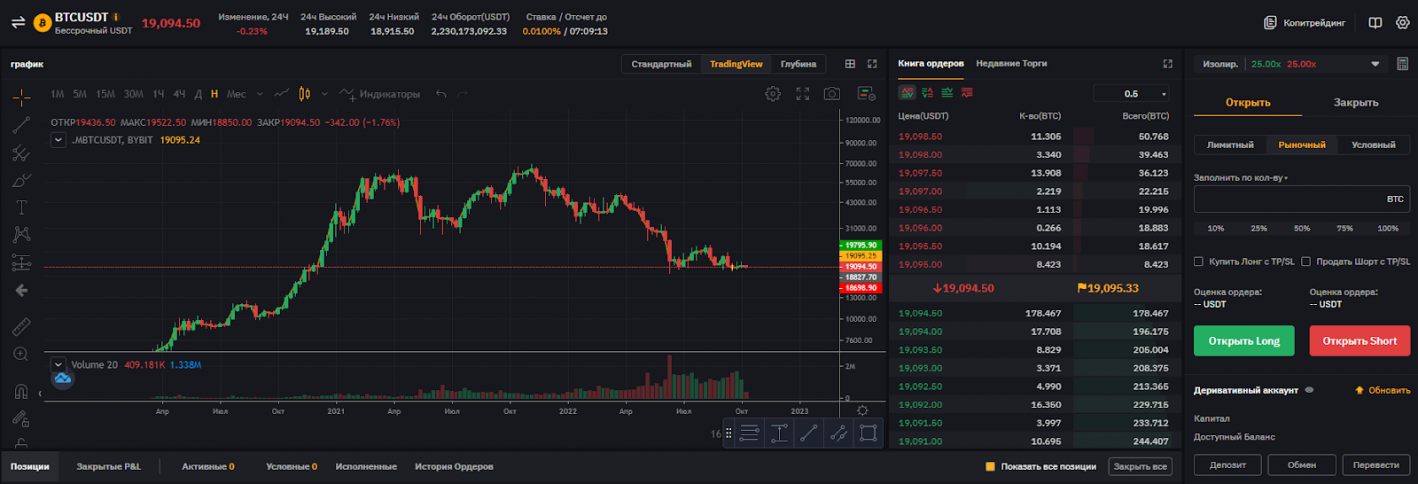Image resolution: width=1418 pixels, height=484 pixels.
Task: Switch to the Закрыть tab
Action: 1356,102
